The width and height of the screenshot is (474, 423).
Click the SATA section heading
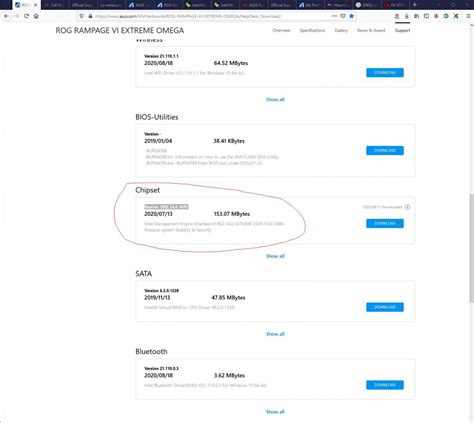tap(144, 274)
